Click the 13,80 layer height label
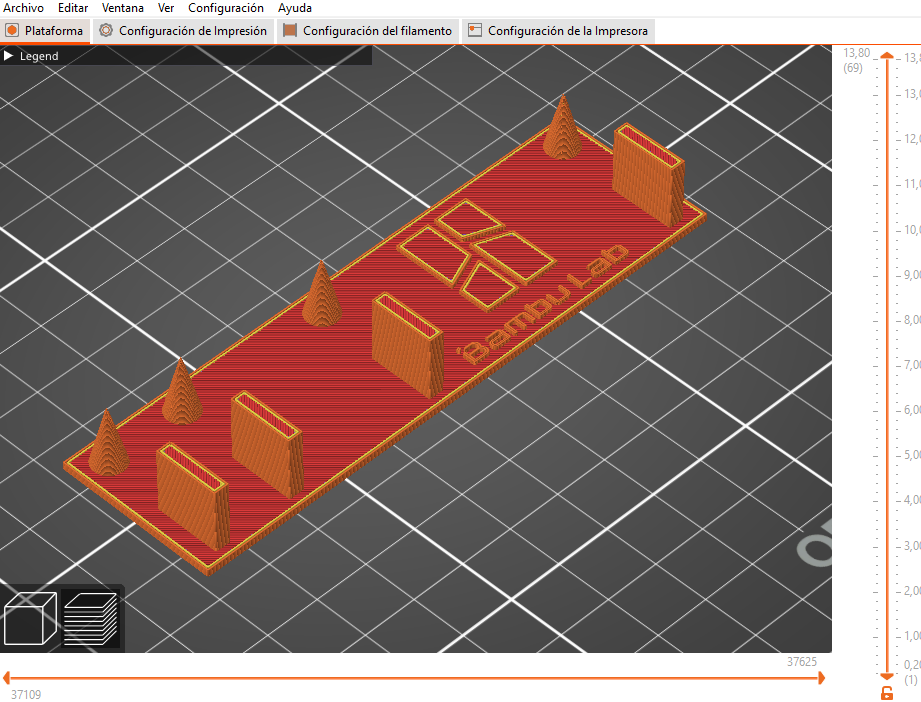The image size is (921, 702). pos(856,53)
